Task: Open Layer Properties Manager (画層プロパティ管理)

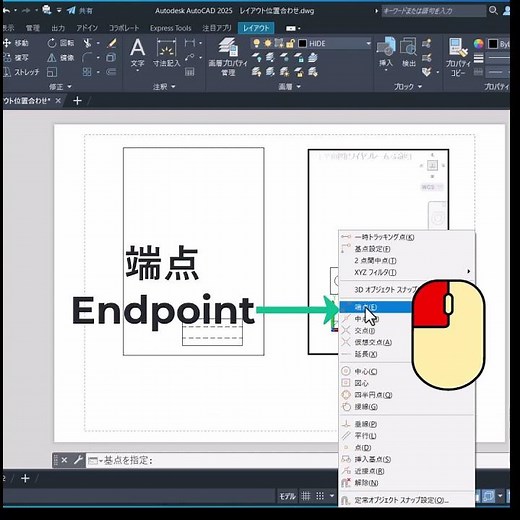Action: [x=228, y=57]
